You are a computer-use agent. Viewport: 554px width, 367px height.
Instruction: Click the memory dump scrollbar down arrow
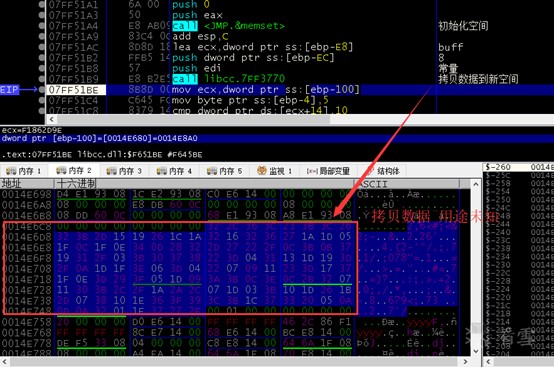[x=476, y=351]
